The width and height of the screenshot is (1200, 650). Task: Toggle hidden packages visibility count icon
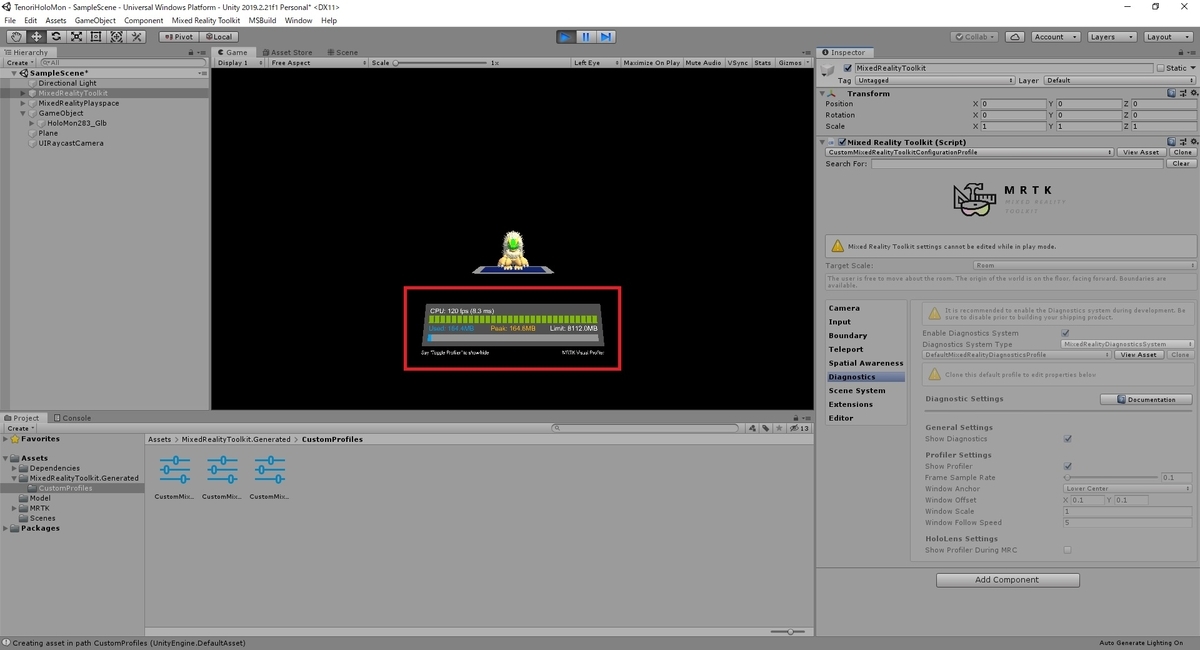coord(798,428)
